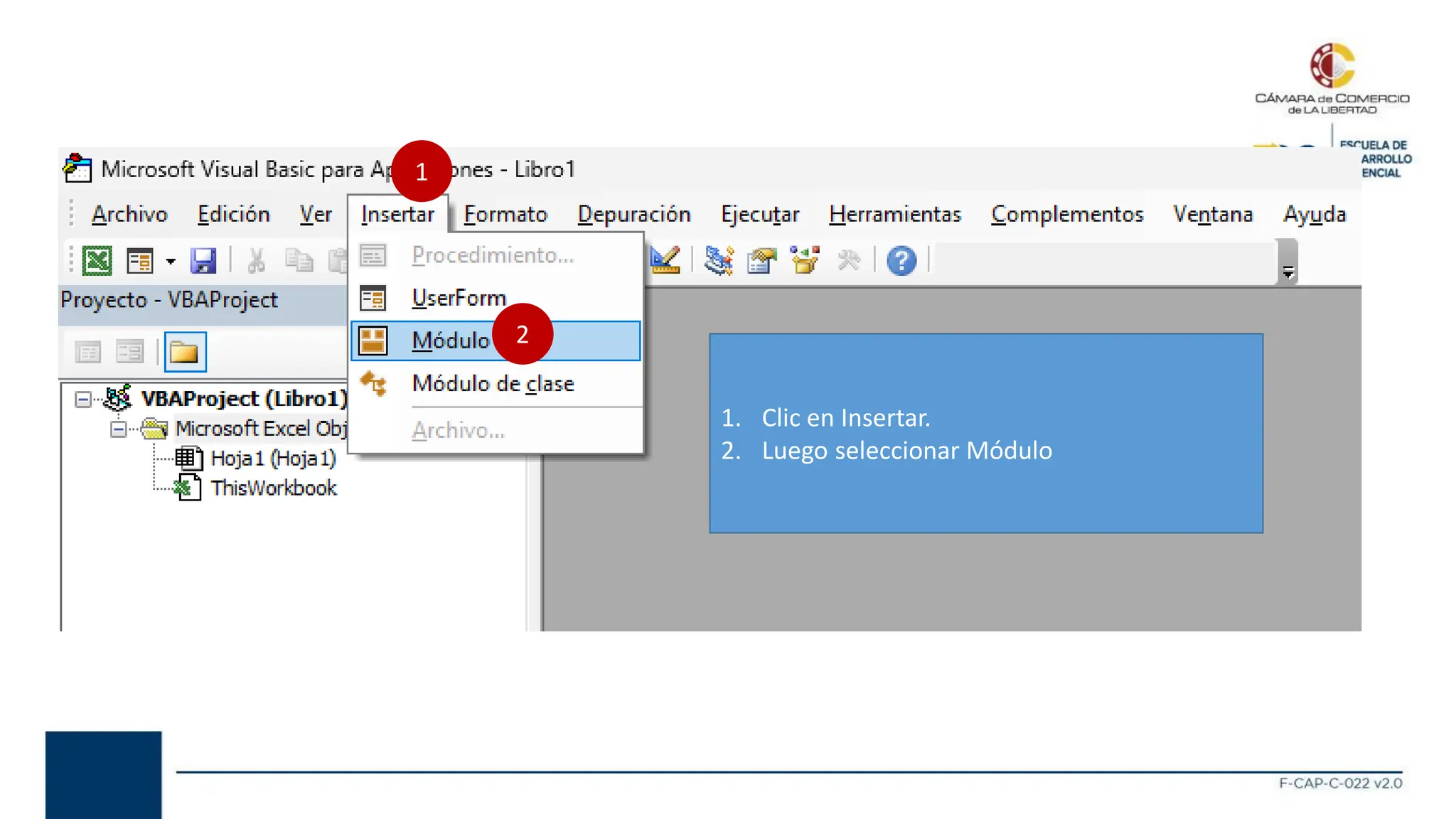Open the Depuración menu

click(x=634, y=214)
